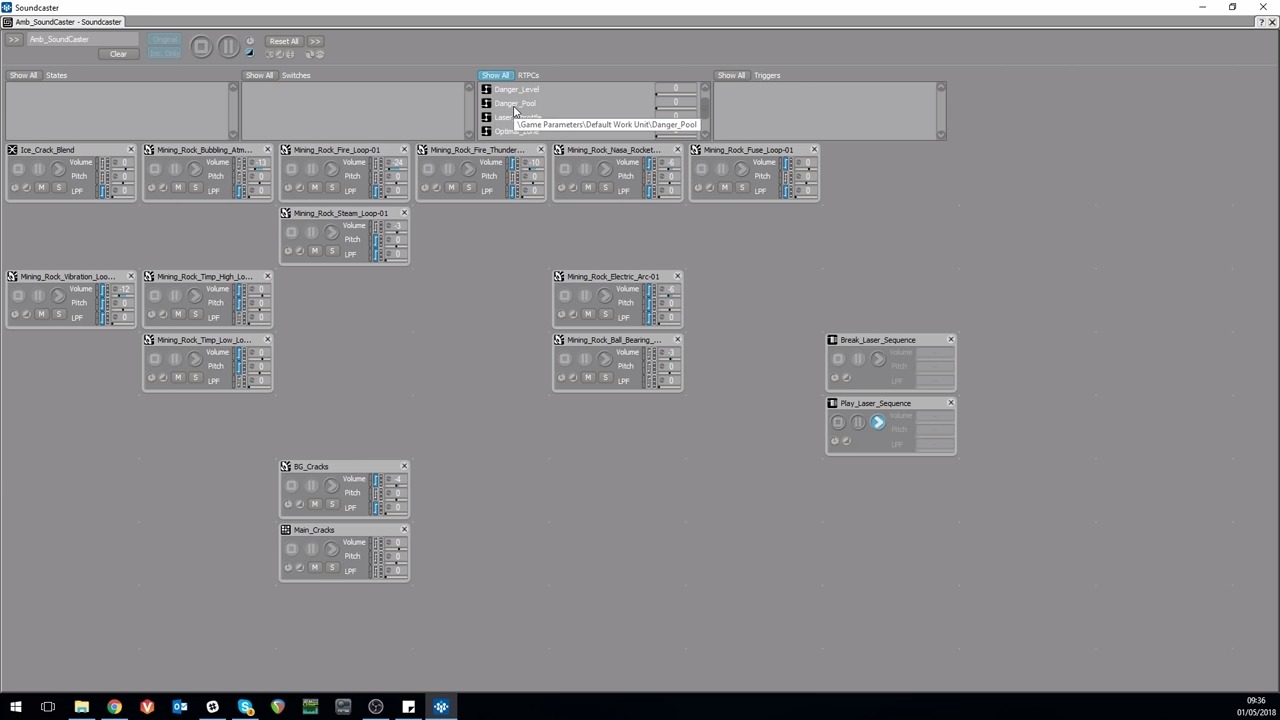Pause the Main_Cracks module

click(312, 549)
